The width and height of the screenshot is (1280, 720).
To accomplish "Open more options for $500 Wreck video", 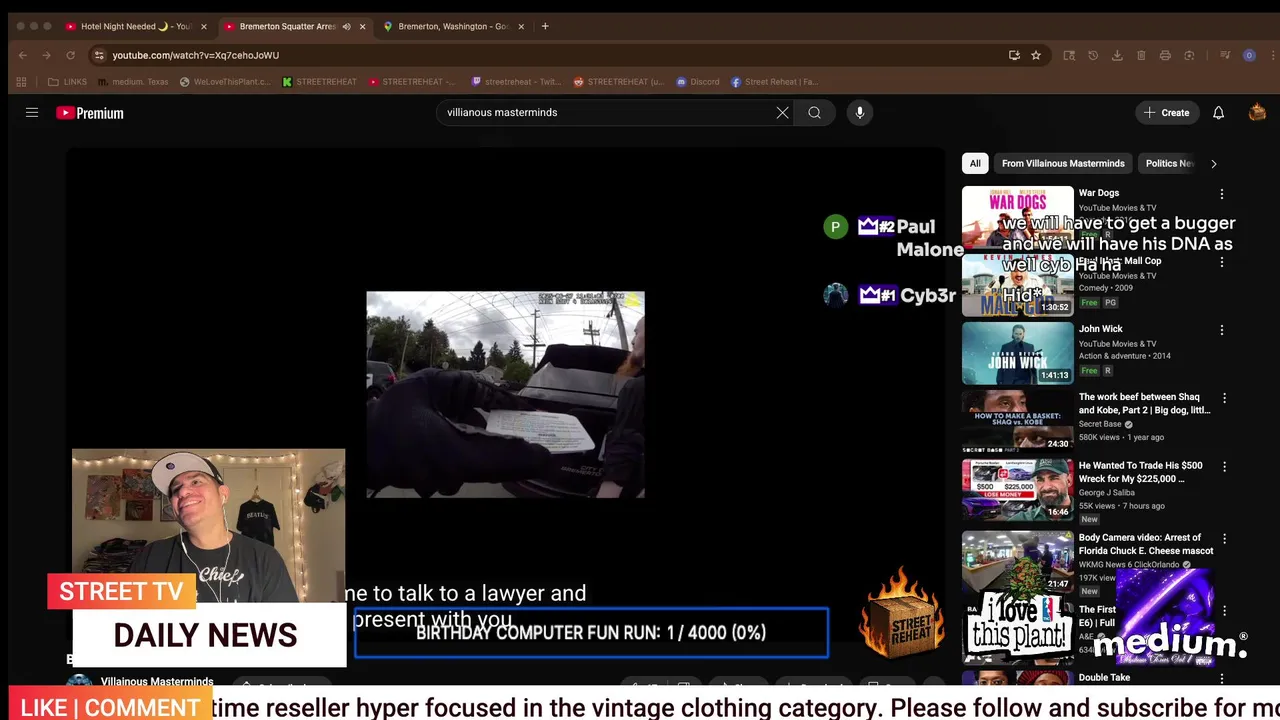I will 1224,467.
